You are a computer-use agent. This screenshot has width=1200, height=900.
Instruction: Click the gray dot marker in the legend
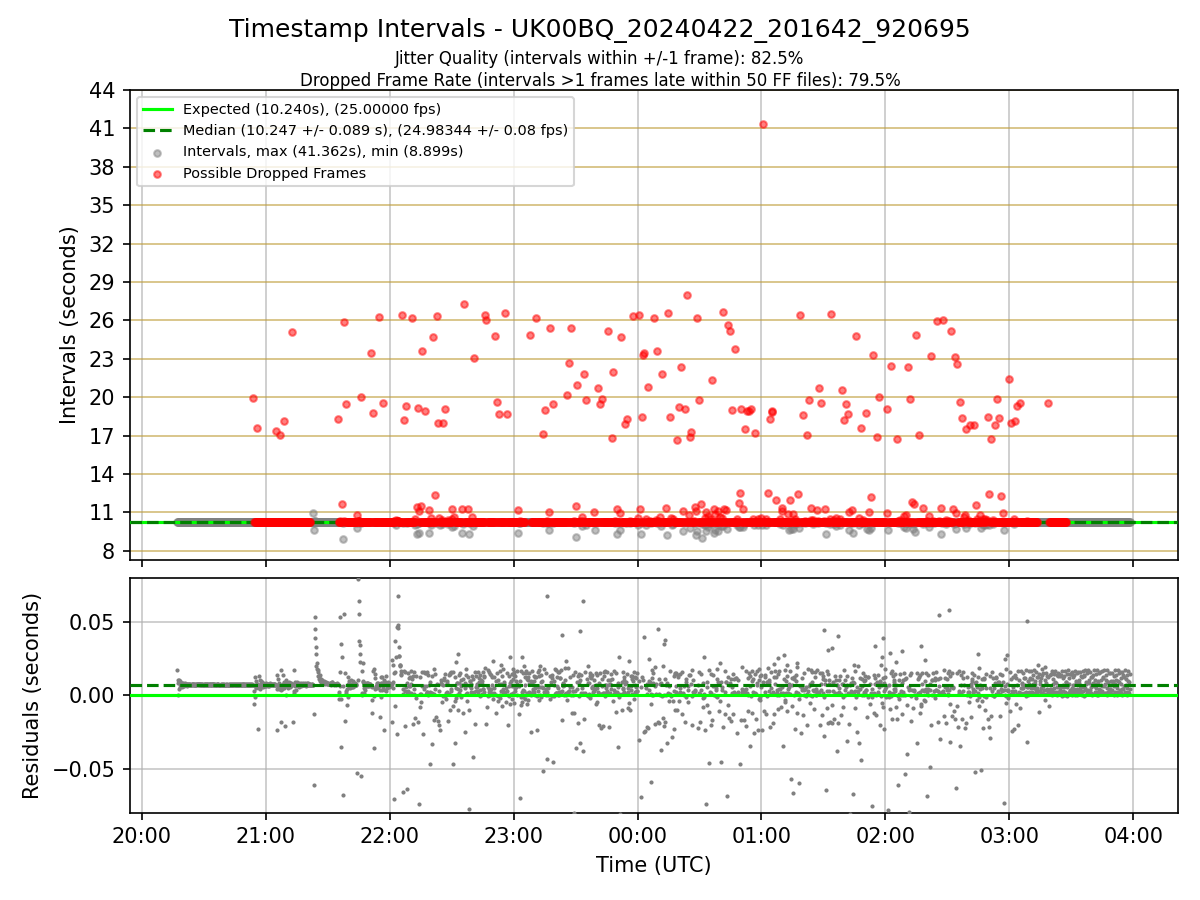click(x=159, y=152)
